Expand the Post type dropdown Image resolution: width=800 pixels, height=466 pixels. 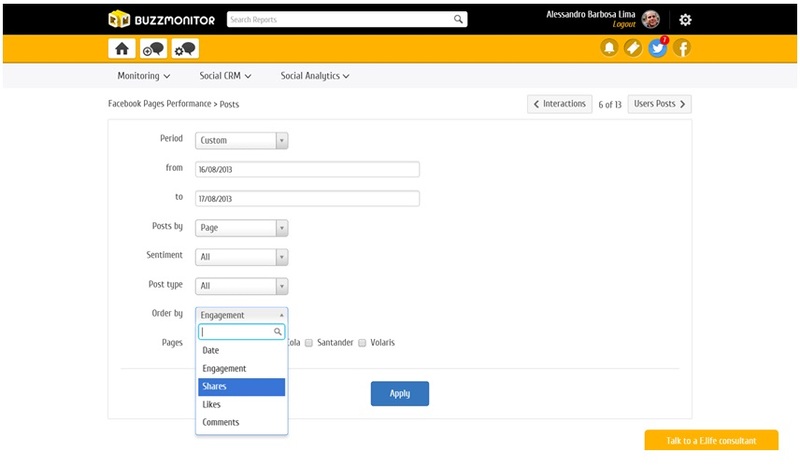[242, 286]
